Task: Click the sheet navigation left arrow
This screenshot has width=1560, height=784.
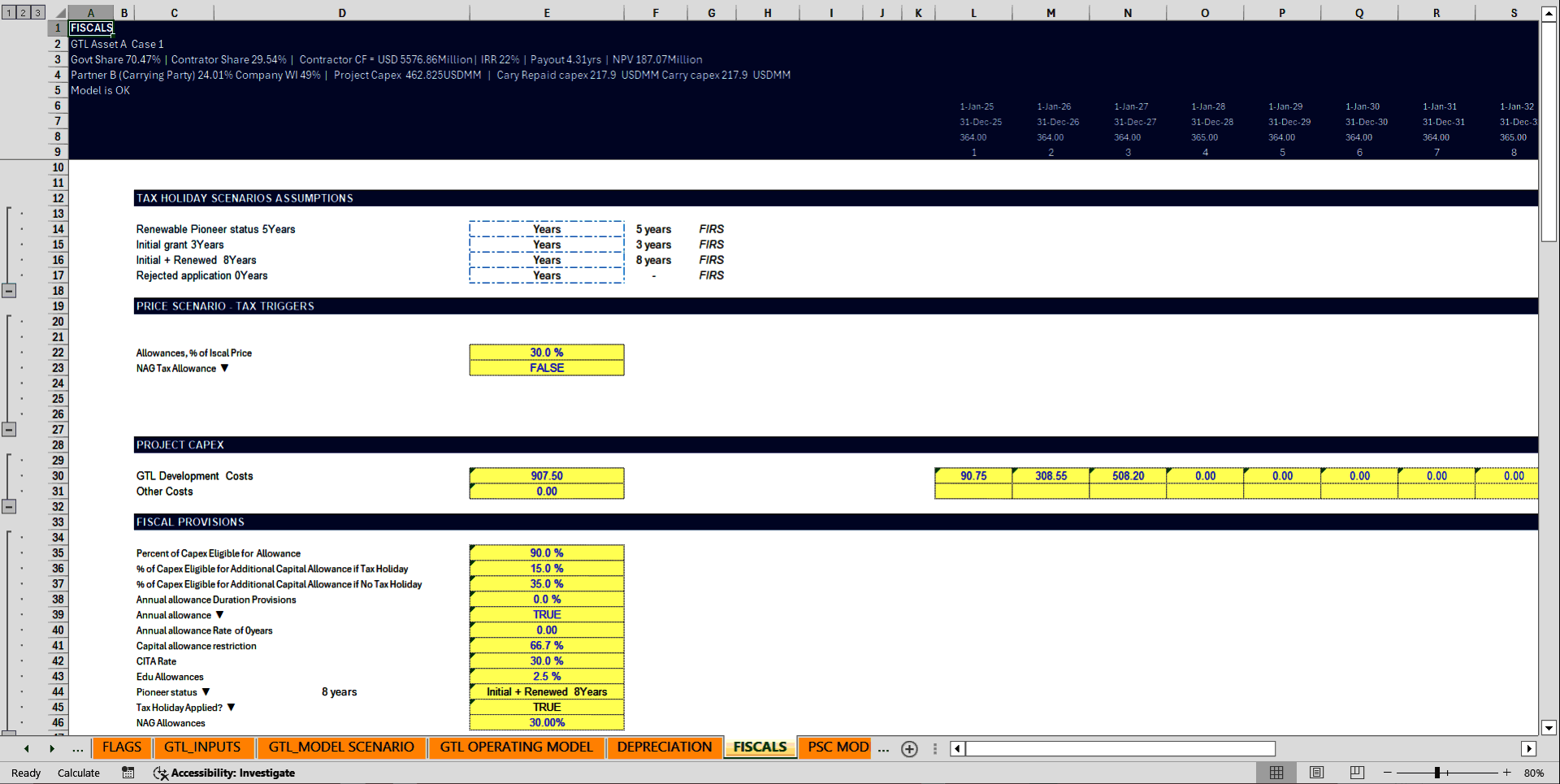Action: [25, 748]
